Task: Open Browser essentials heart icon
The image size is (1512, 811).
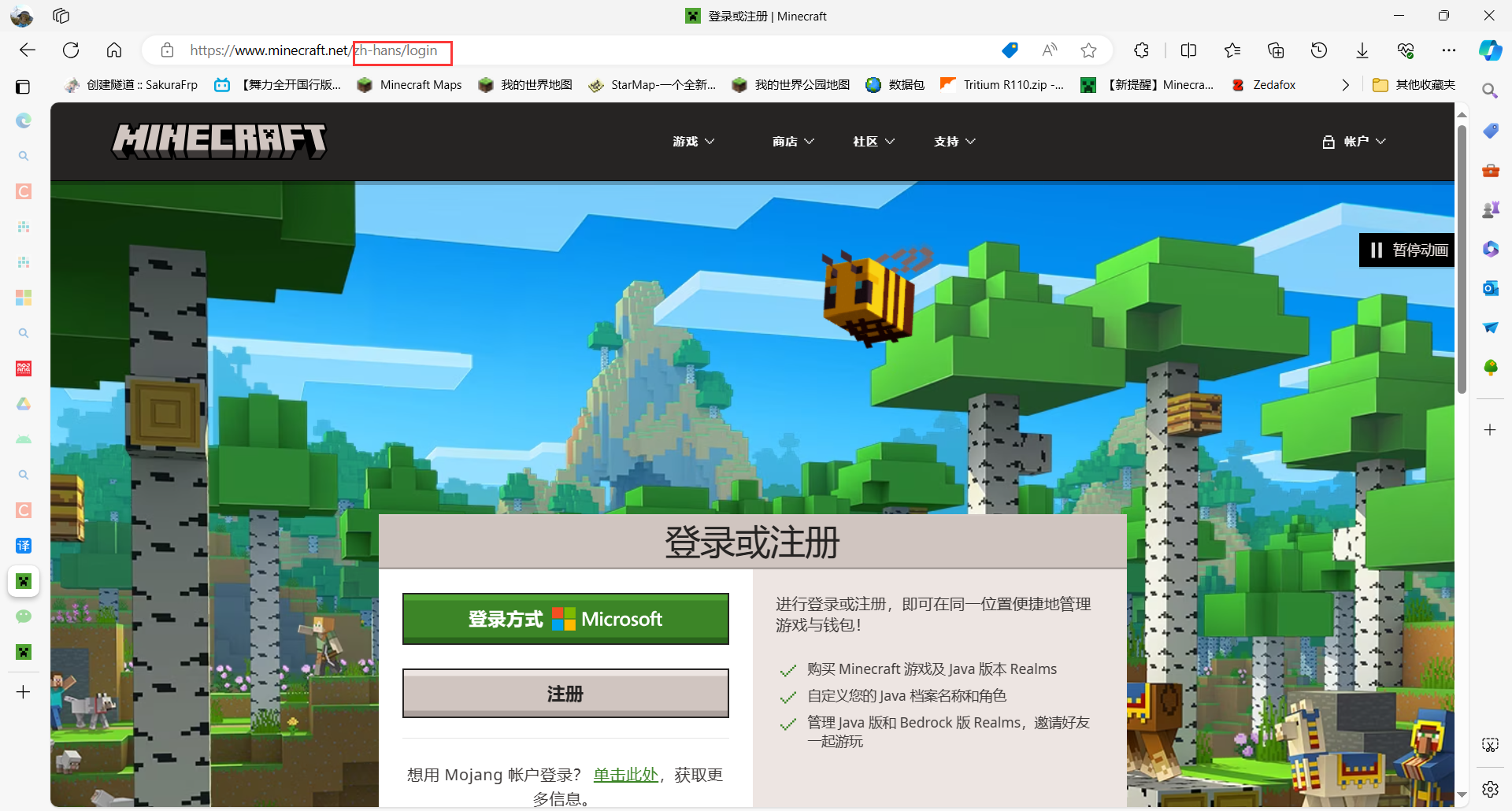Action: point(1406,50)
